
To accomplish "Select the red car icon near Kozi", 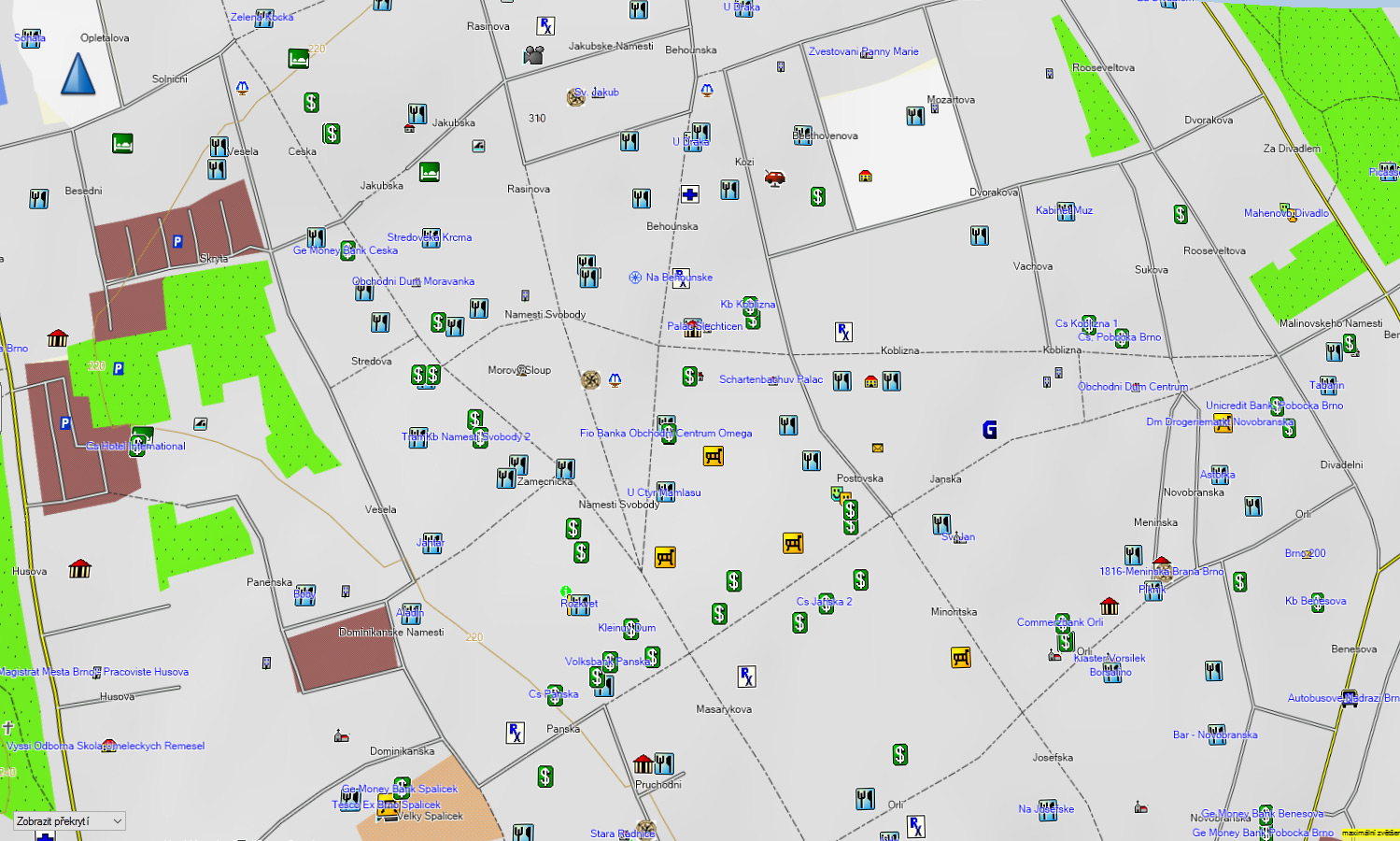I will (774, 178).
